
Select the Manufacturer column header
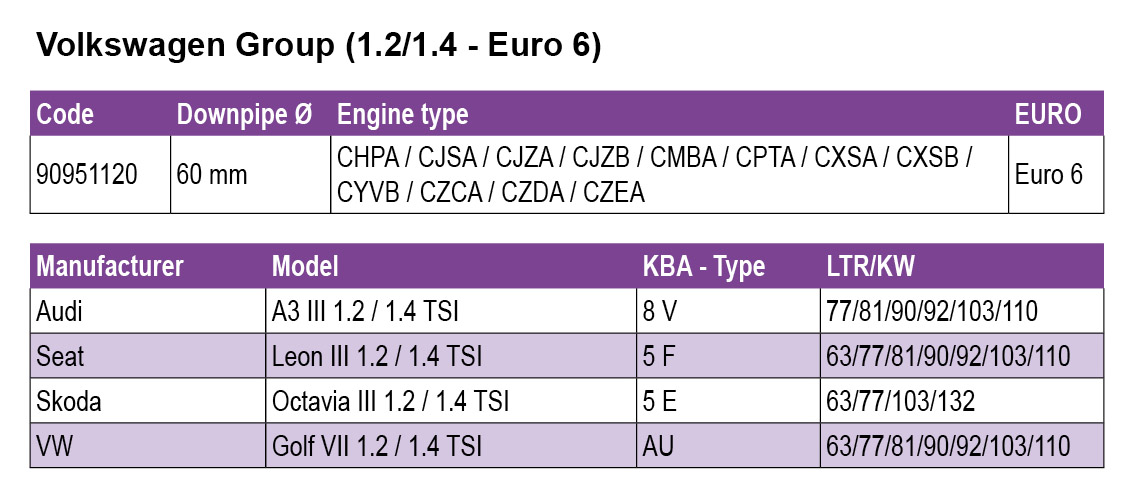tap(110, 267)
